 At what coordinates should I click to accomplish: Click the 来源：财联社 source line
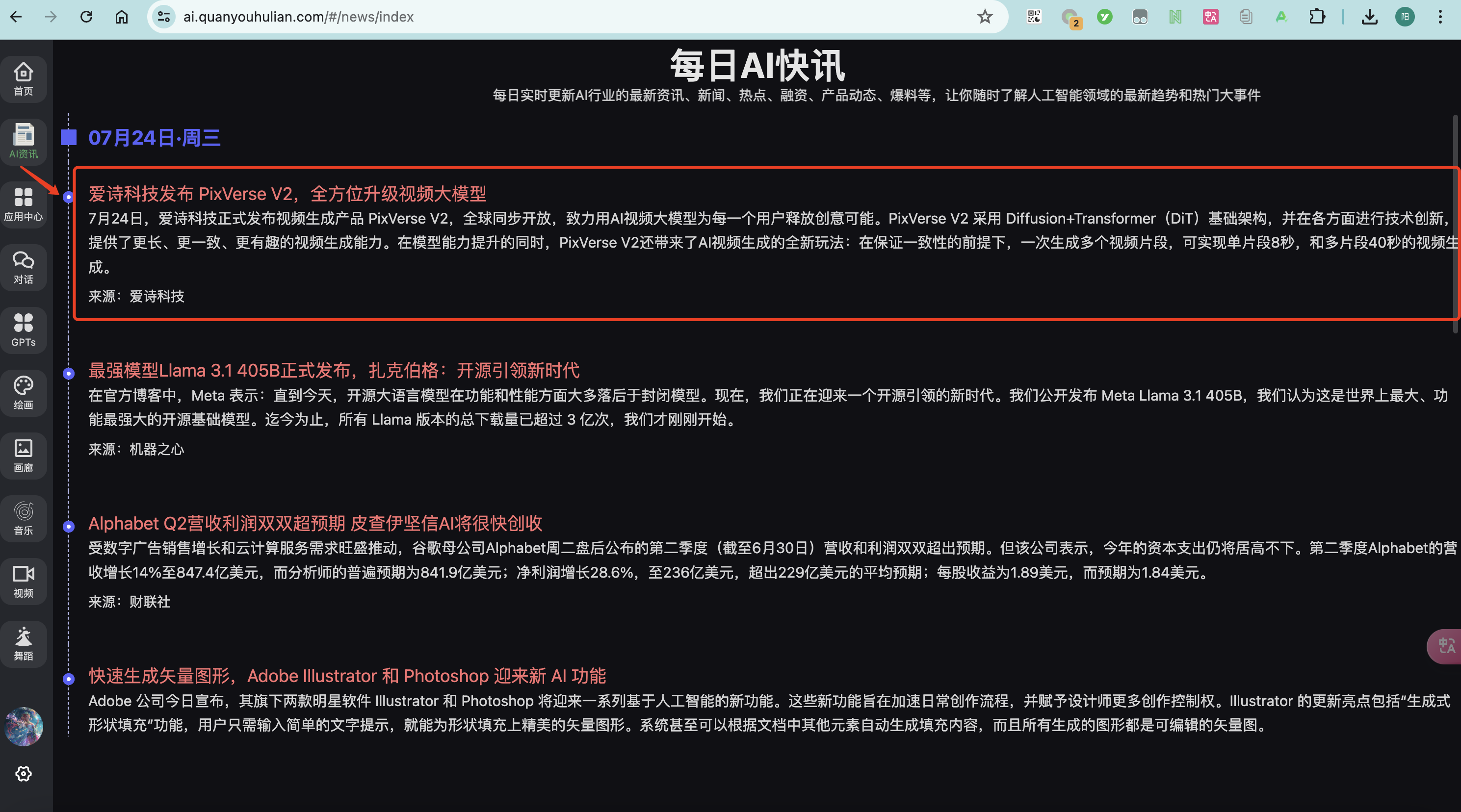(130, 602)
